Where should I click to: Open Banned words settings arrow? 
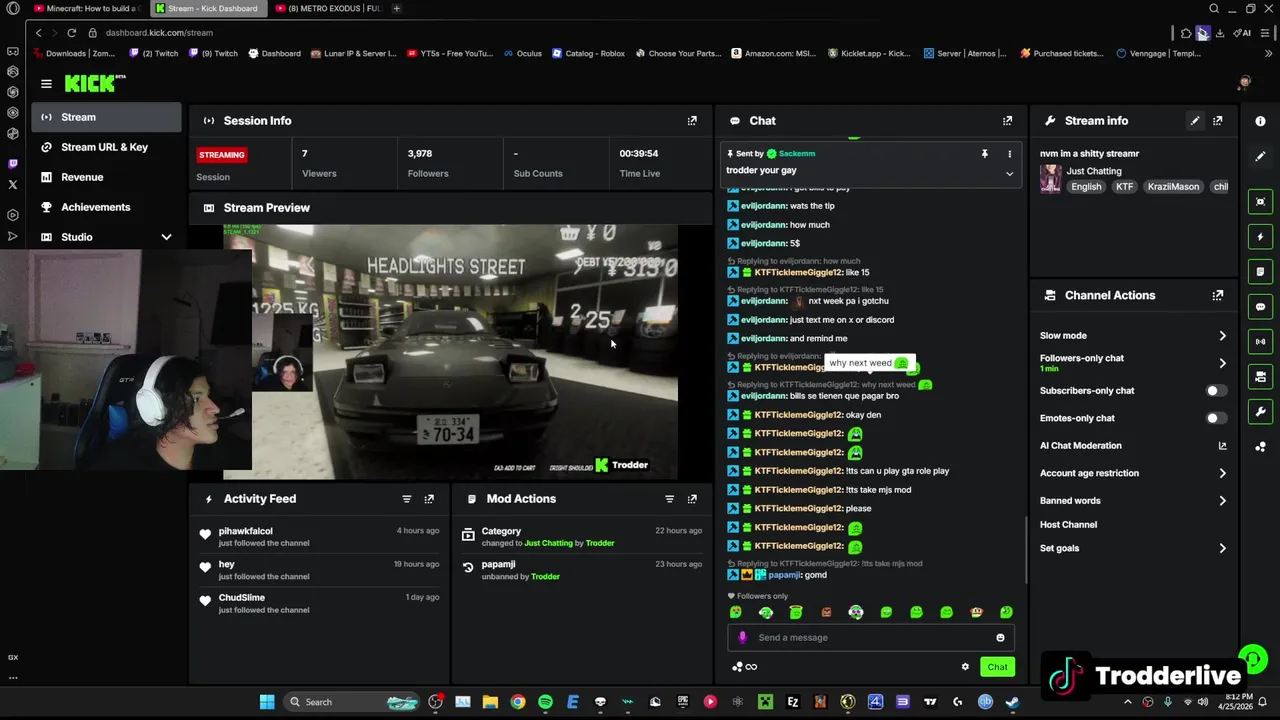[x=1222, y=501]
